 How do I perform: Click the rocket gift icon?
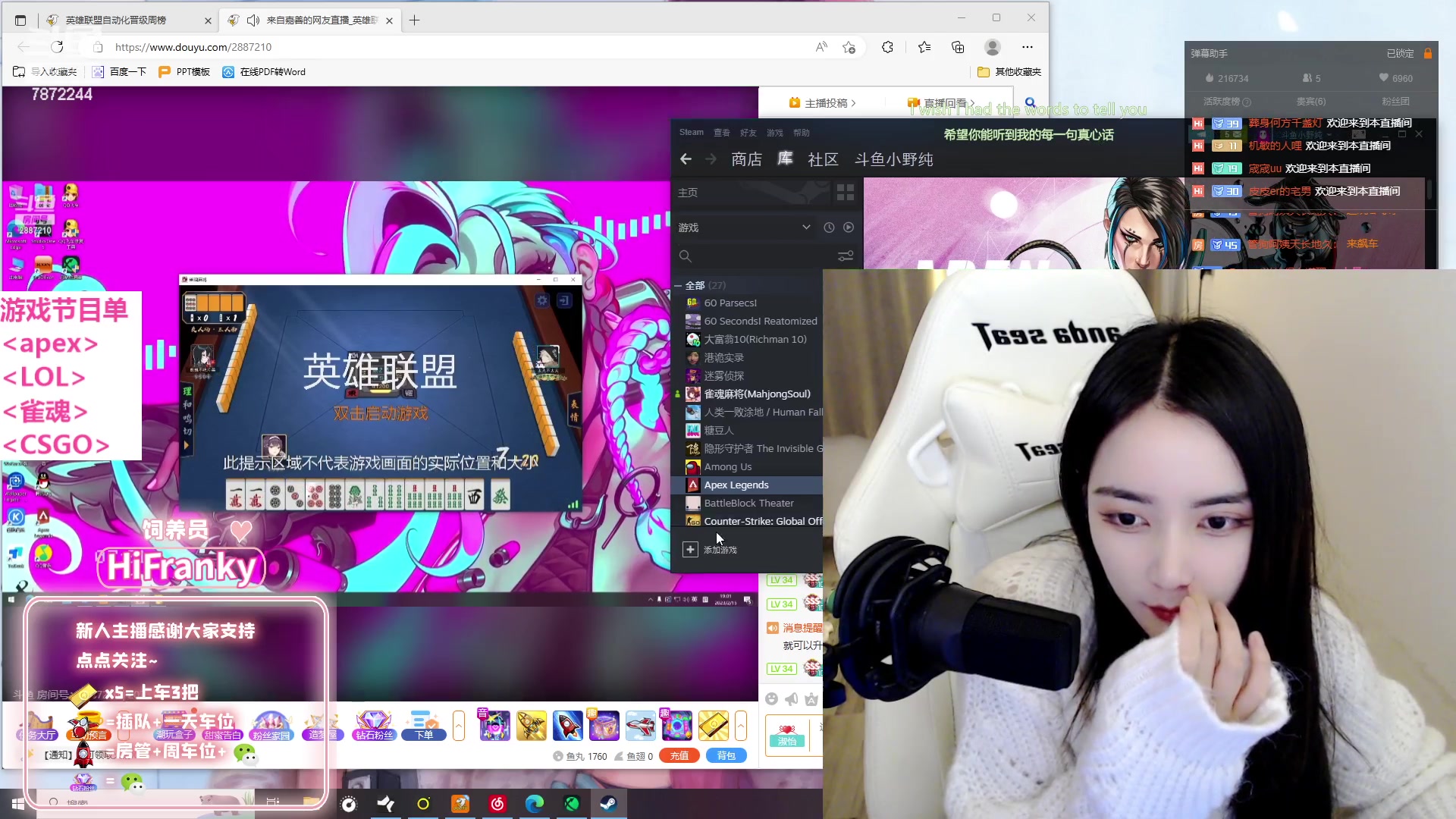click(567, 726)
